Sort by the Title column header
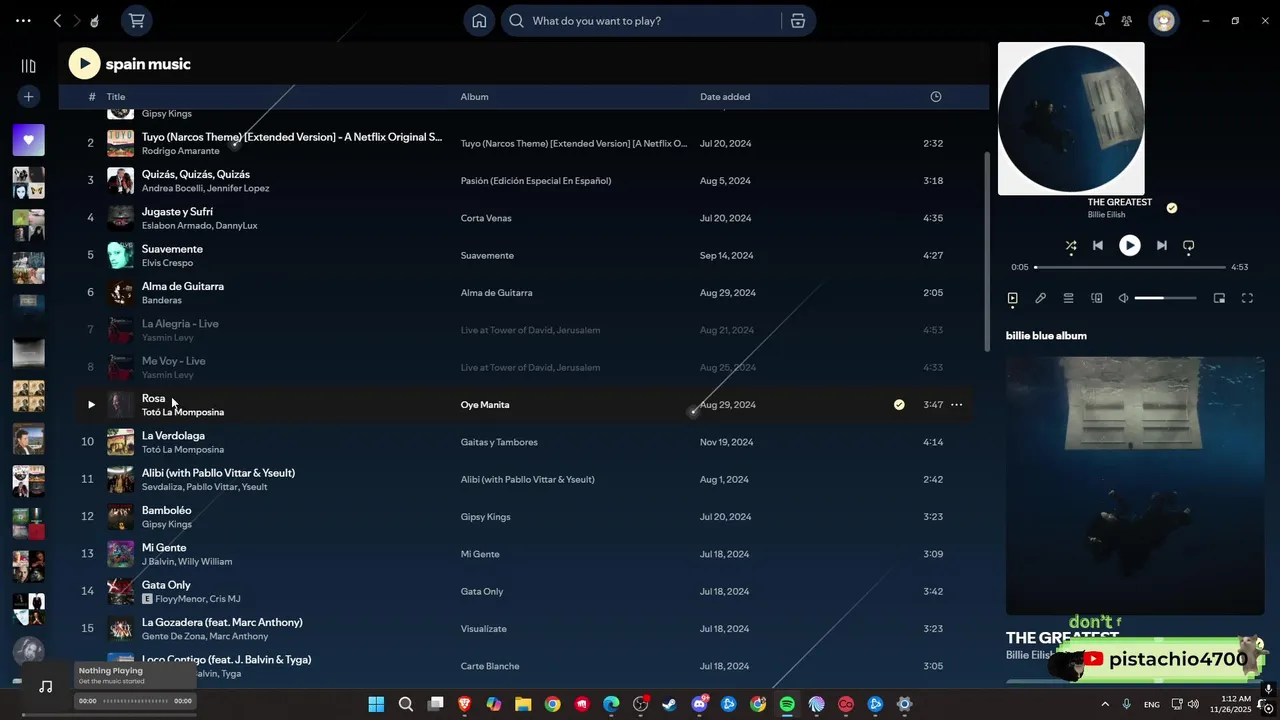The width and height of the screenshot is (1280, 720). [x=116, y=97]
